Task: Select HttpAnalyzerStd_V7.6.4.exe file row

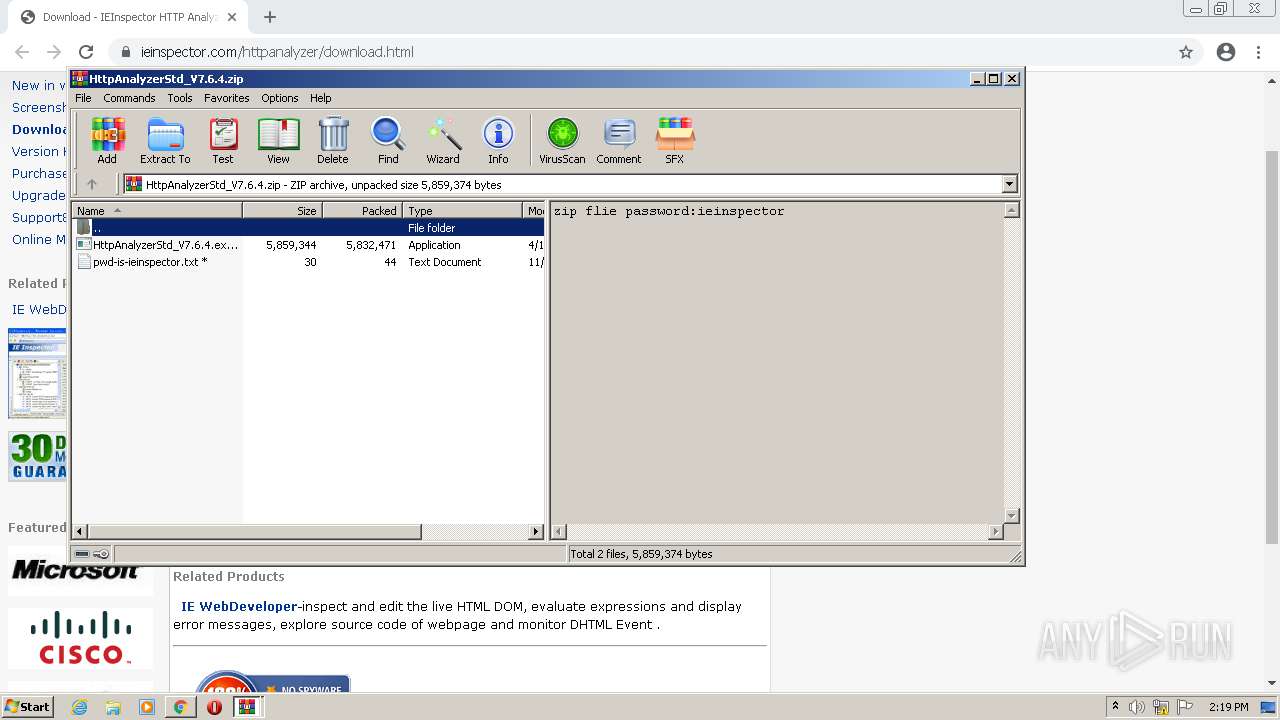Action: click(308, 245)
